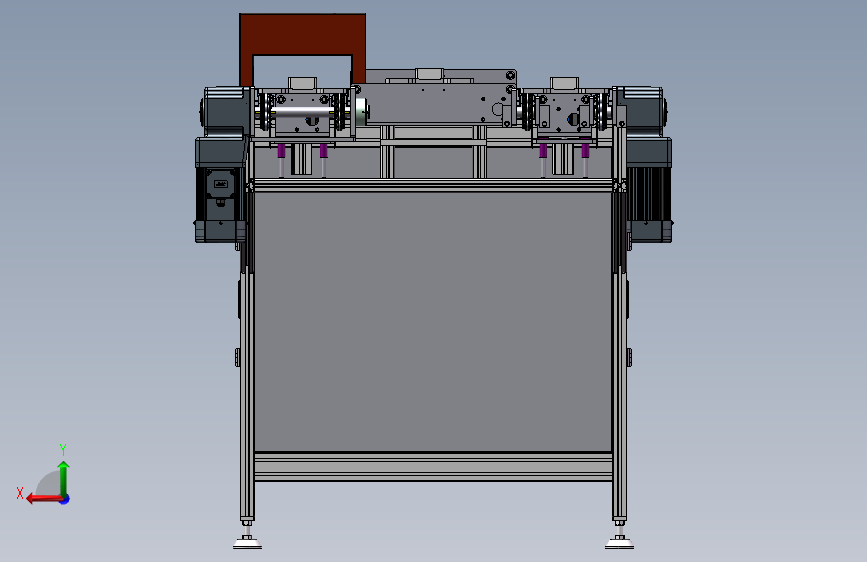Select the leftmost purple cylinder
The width and height of the screenshot is (867, 562).
[281, 151]
